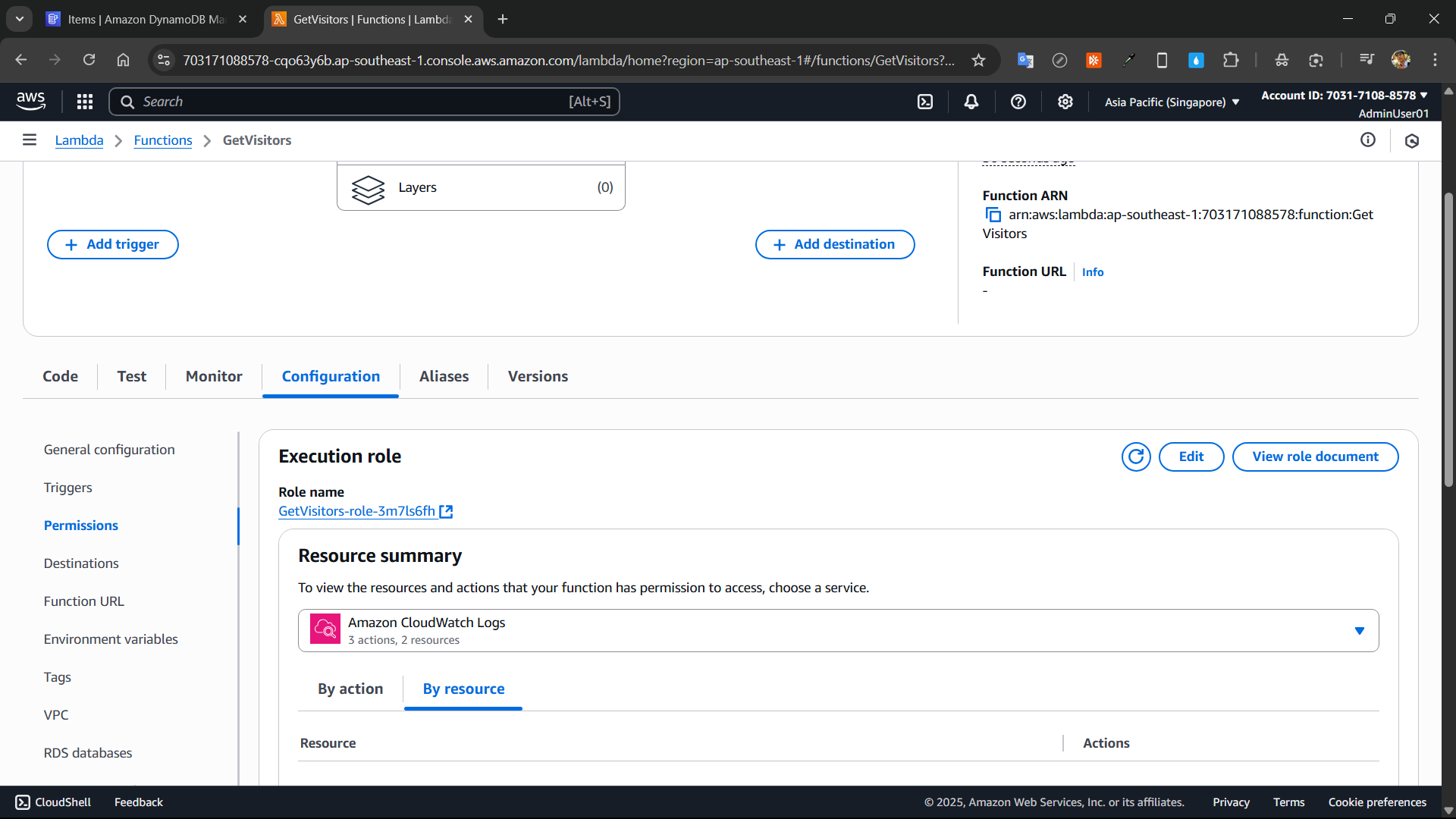Open the tab search dropdown arrow

tap(20, 19)
